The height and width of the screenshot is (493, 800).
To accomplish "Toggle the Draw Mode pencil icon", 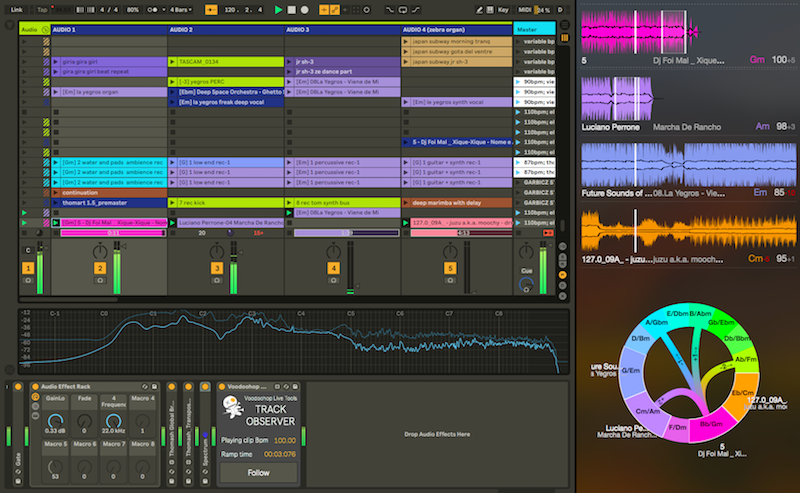I will click(x=479, y=10).
